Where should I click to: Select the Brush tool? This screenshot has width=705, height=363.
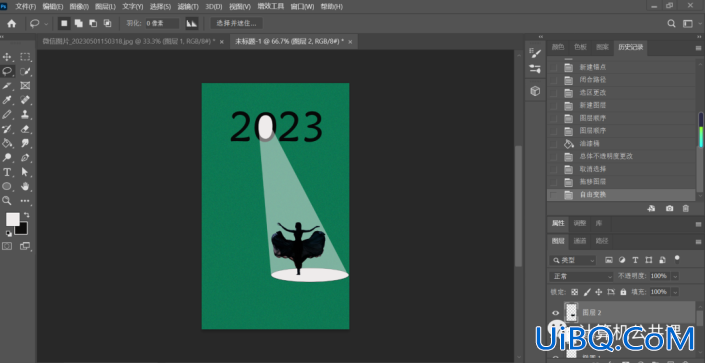[x=7, y=114]
